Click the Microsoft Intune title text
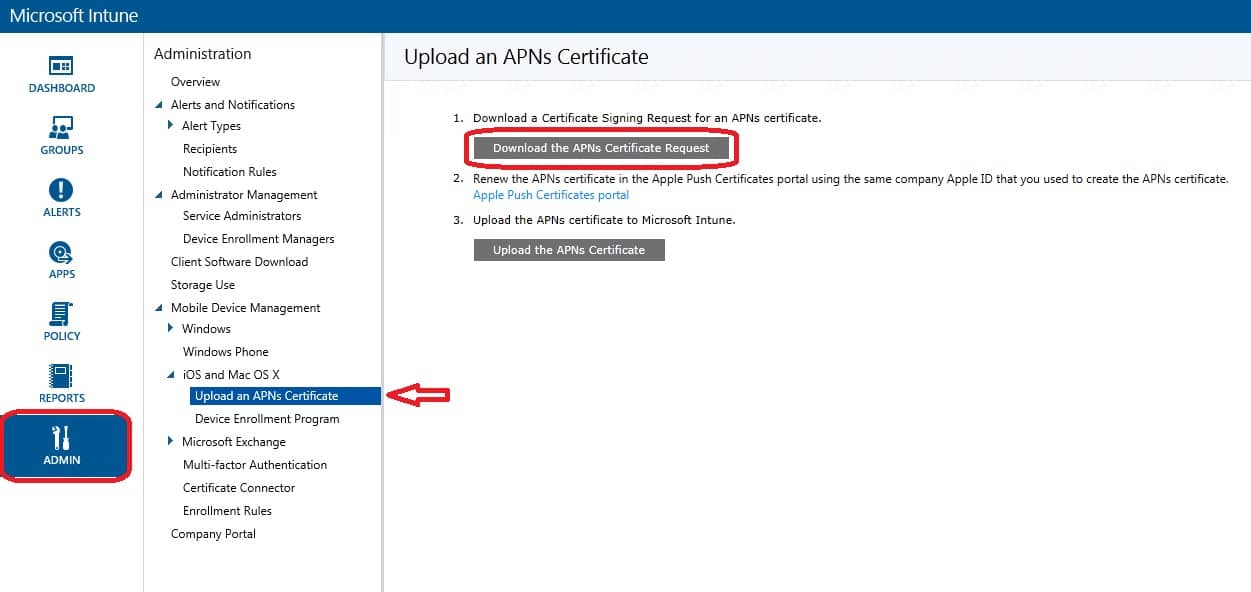This screenshot has height=592, width=1251. (x=74, y=16)
